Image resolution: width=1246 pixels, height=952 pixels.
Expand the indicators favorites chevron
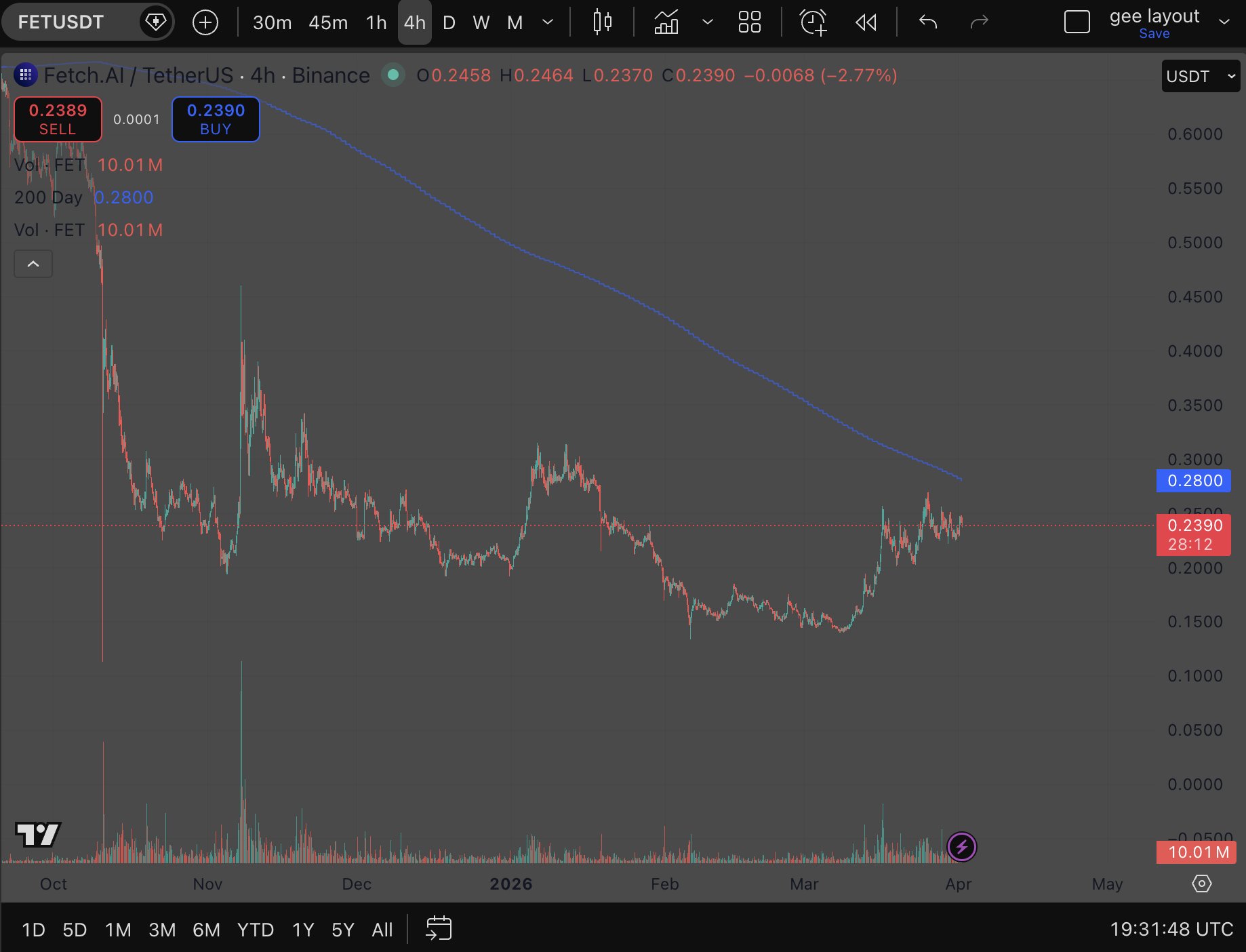[x=708, y=22]
